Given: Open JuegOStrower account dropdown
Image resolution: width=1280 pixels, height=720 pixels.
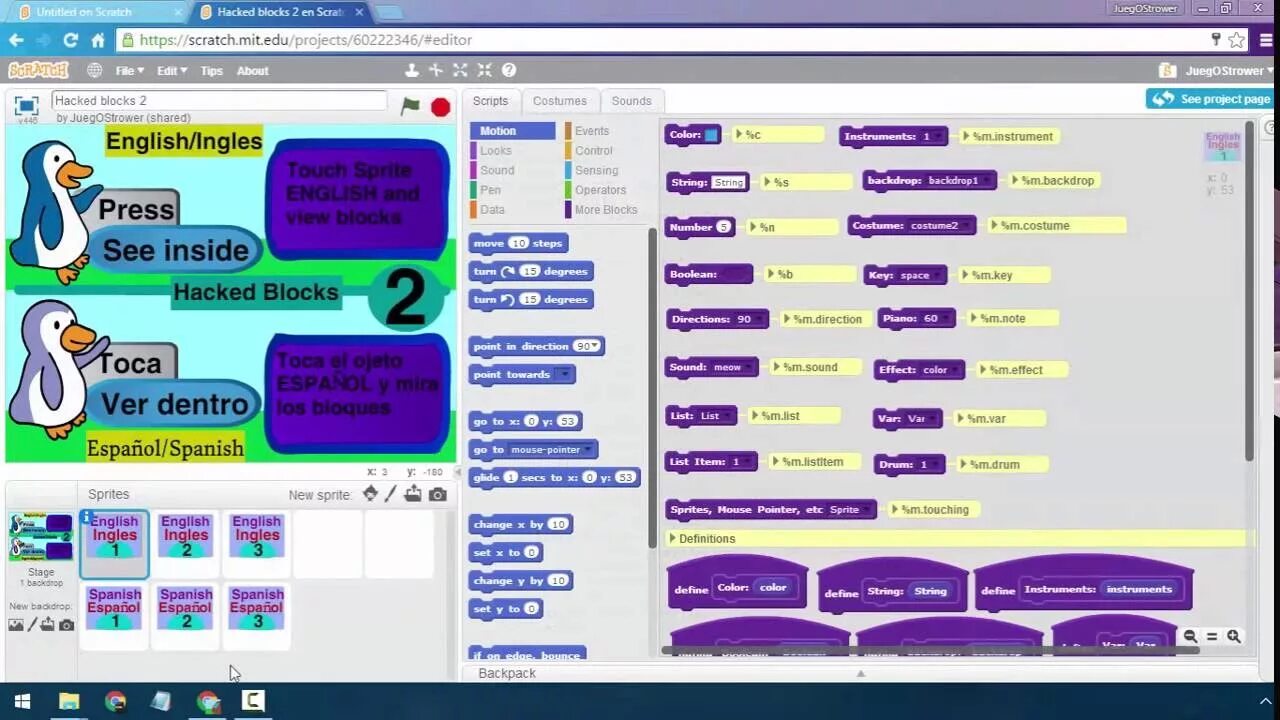Looking at the screenshot, I should [1229, 70].
